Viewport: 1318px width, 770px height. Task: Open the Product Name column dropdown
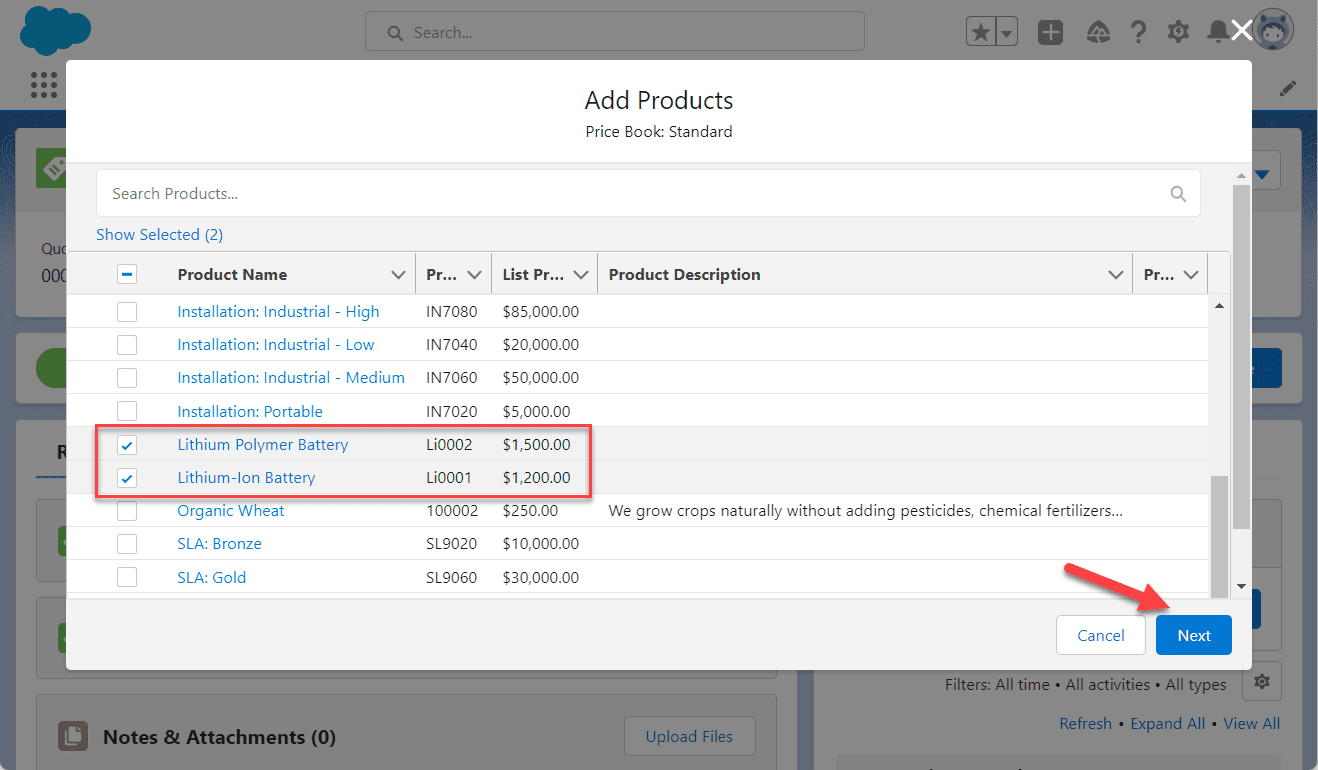[399, 273]
